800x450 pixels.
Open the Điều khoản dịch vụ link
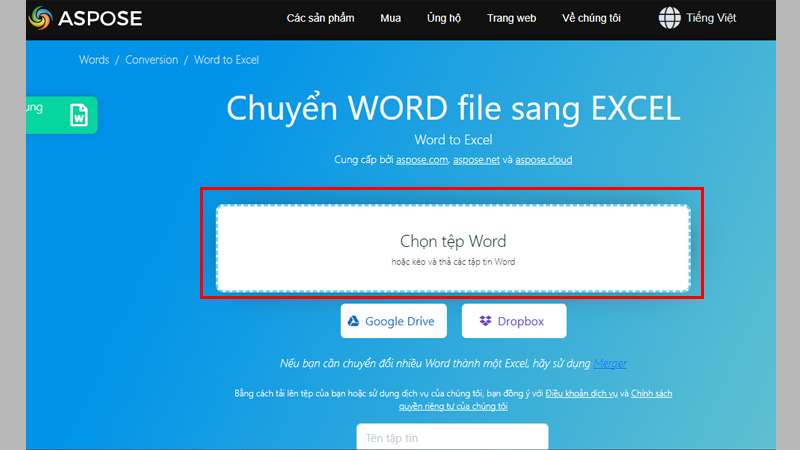[x=581, y=393]
